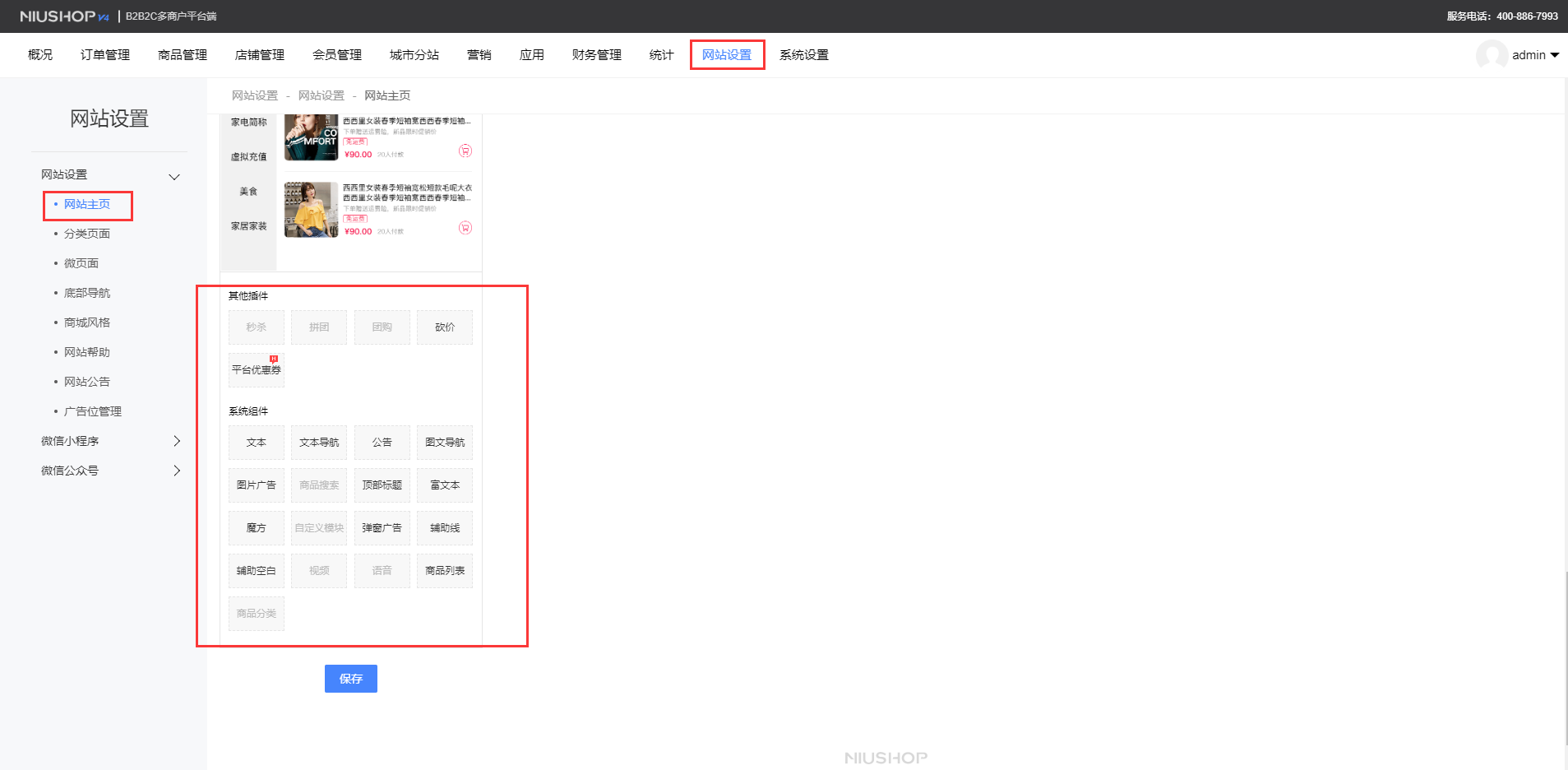Open 底部导航 in the sidebar
Viewport: 1568px width, 770px height.
coord(87,293)
